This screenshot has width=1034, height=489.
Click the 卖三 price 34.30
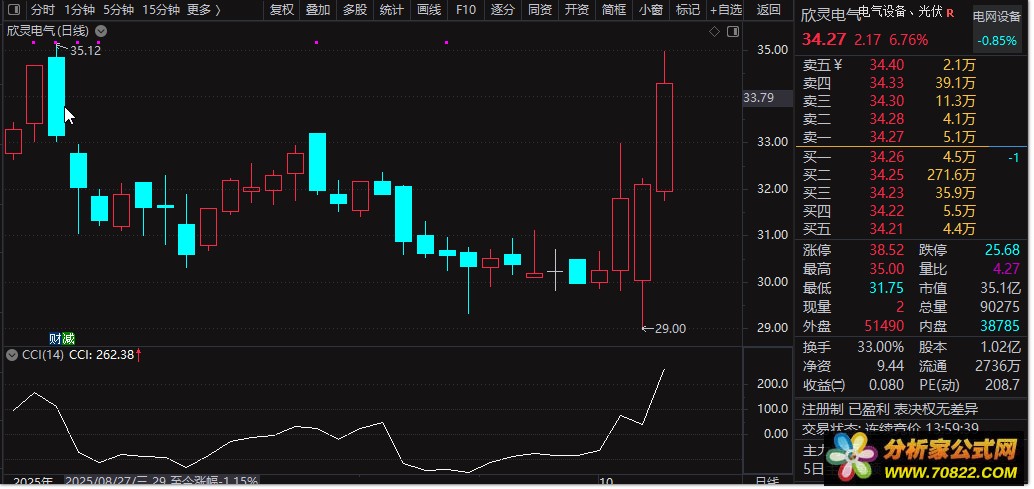pos(886,101)
